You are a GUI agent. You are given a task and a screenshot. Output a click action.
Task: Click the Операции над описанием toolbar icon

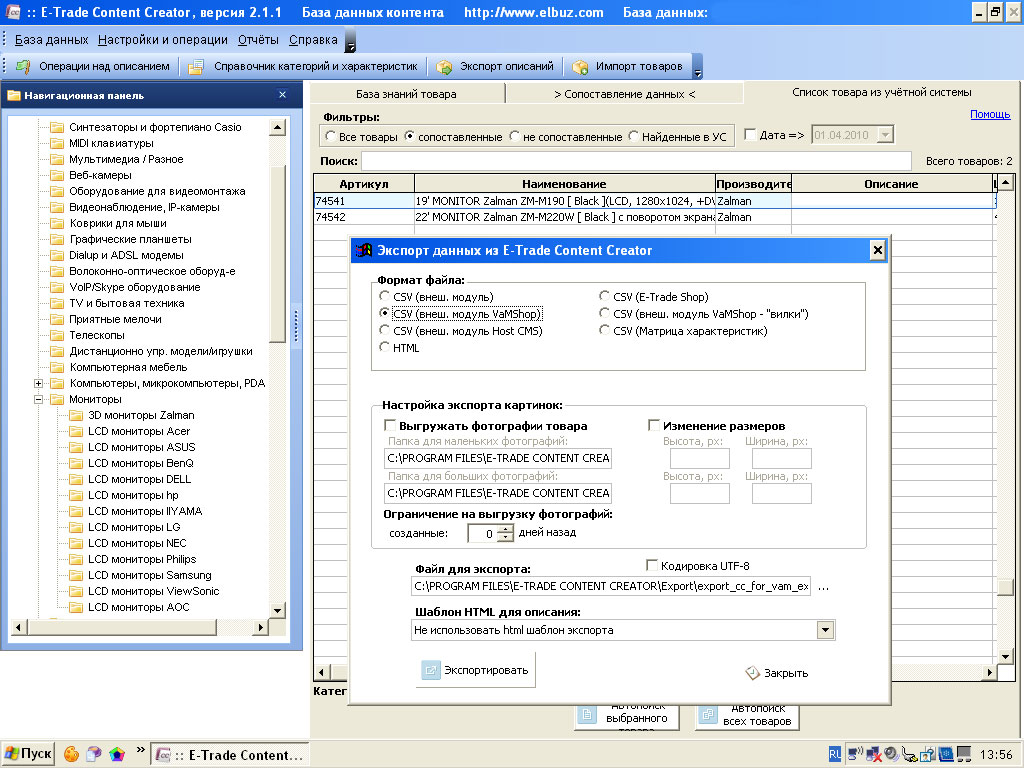pyautogui.click(x=23, y=67)
